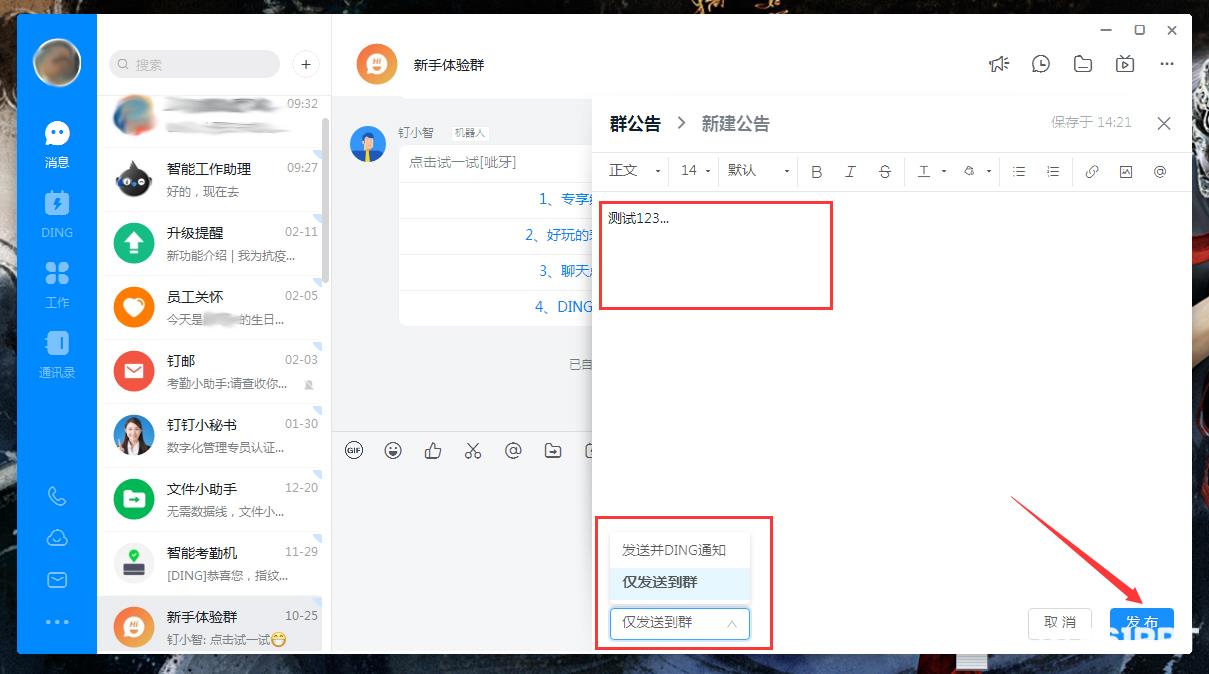Click the @ mention icon in announcement toolbar
Viewport: 1209px width, 674px height.
pos(1160,171)
